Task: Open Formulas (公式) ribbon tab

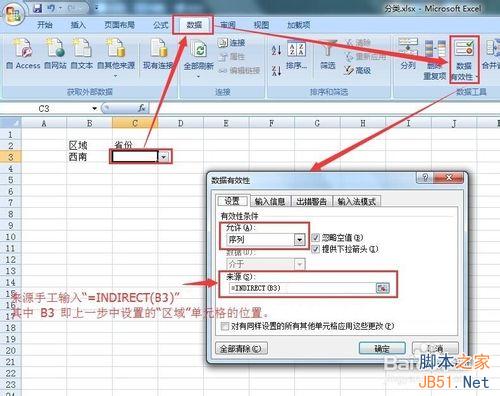Action: tap(161, 25)
